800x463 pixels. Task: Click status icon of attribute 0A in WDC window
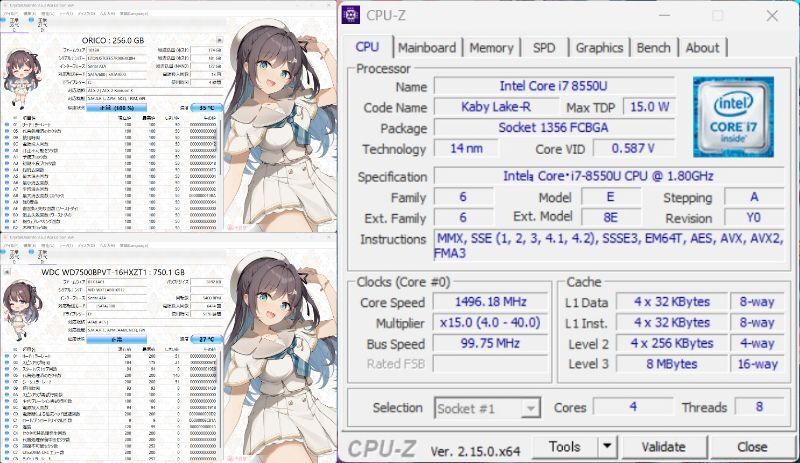7,395
